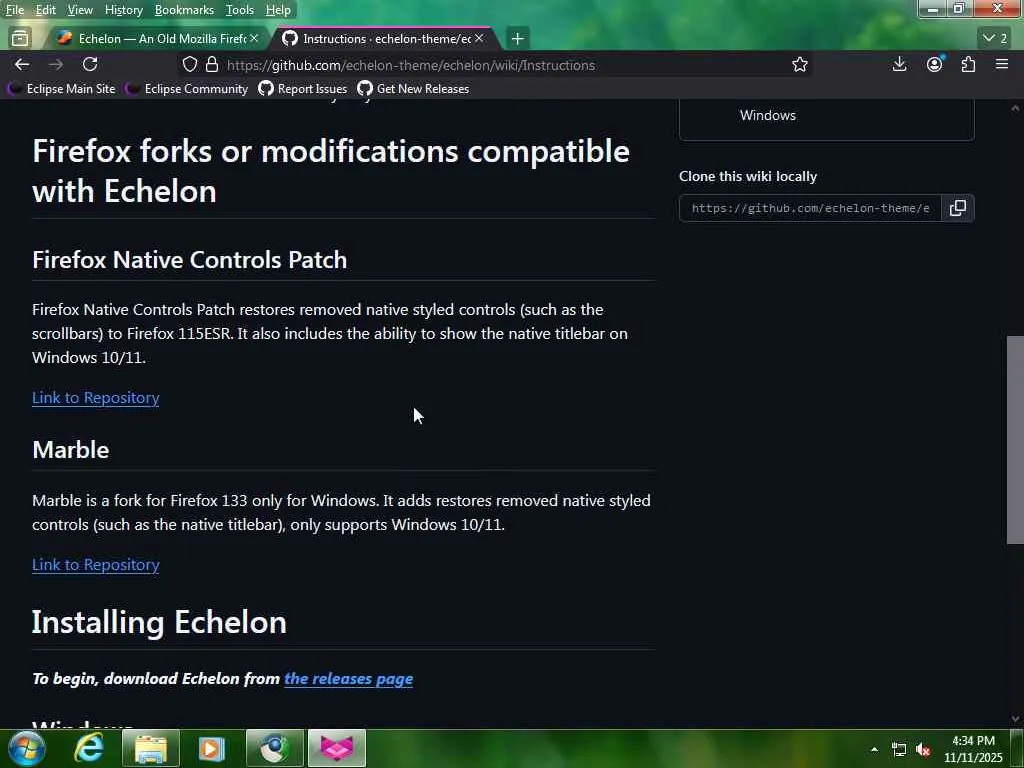
Task: Close the Echelon Old Mozilla Firefox tab
Action: click(x=254, y=39)
